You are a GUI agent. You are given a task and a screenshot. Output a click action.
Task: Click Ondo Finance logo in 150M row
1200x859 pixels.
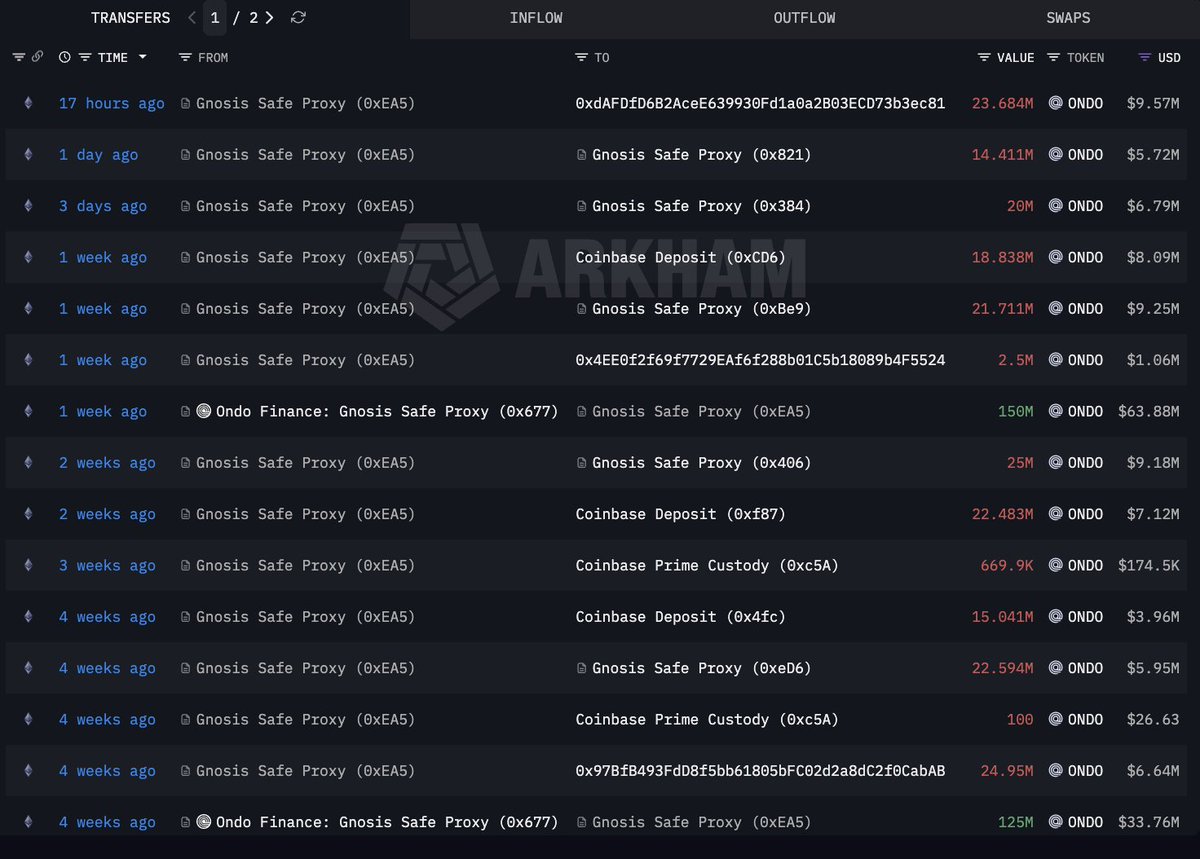point(204,411)
